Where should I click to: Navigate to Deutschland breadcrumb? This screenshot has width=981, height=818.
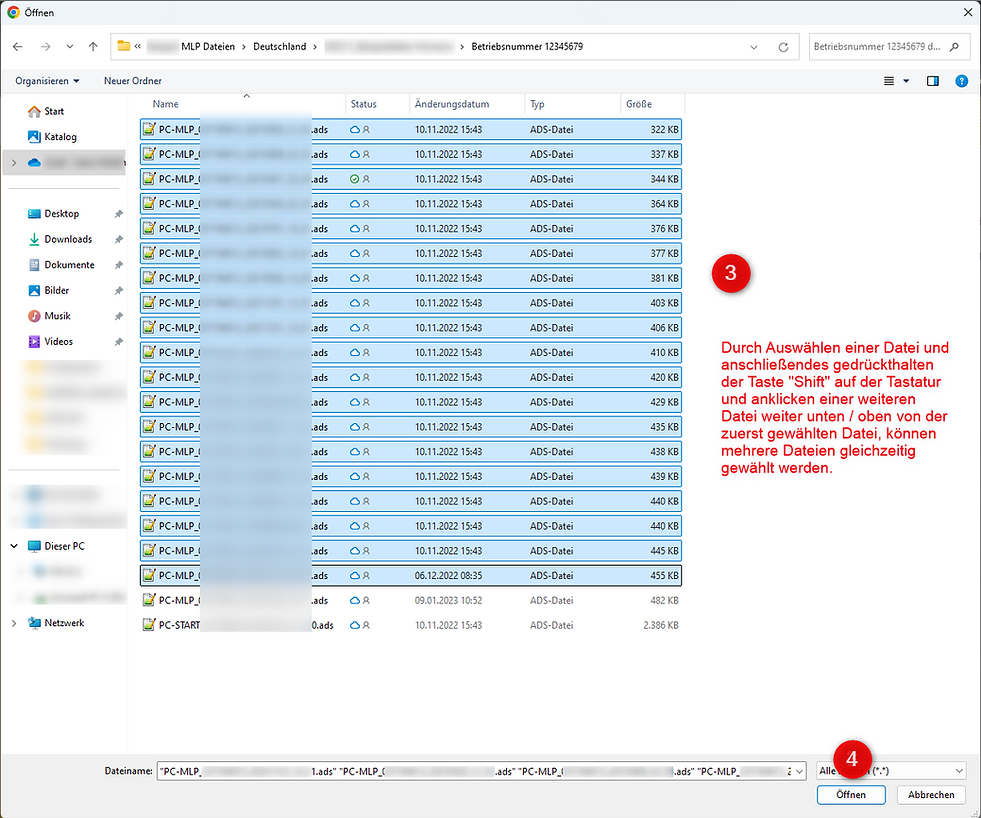(x=280, y=46)
